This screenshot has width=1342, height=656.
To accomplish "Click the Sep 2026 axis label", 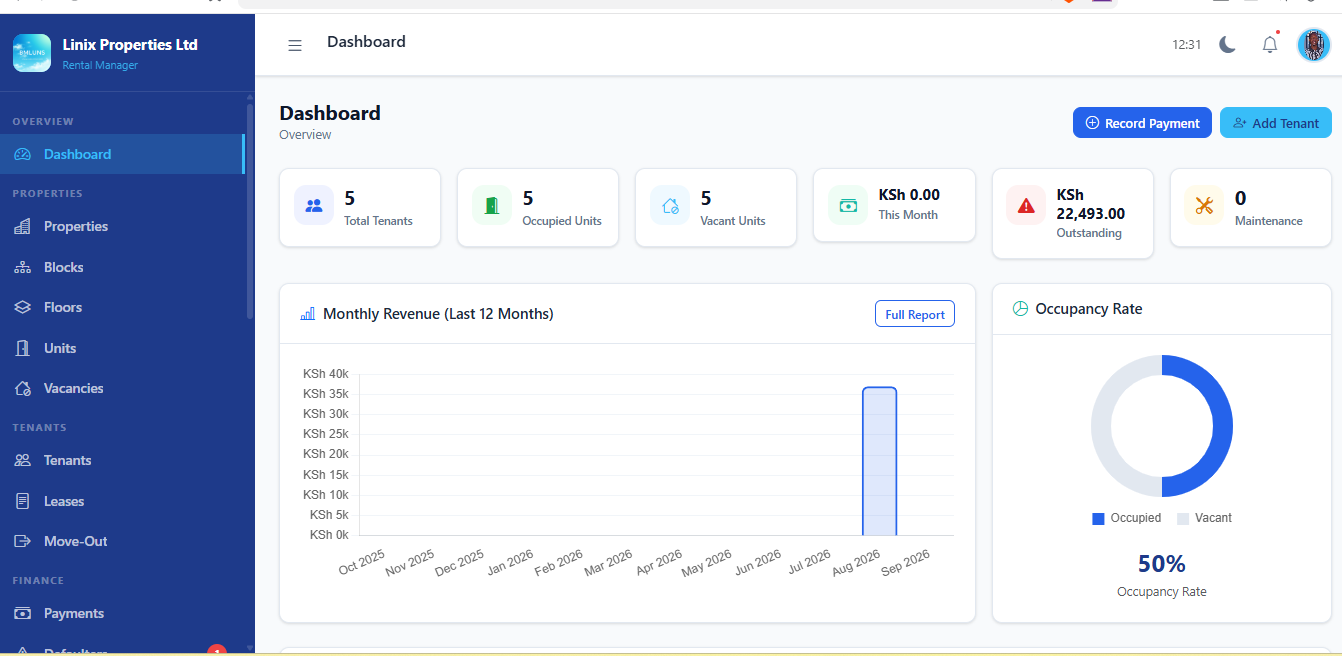I will pyautogui.click(x=905, y=564).
